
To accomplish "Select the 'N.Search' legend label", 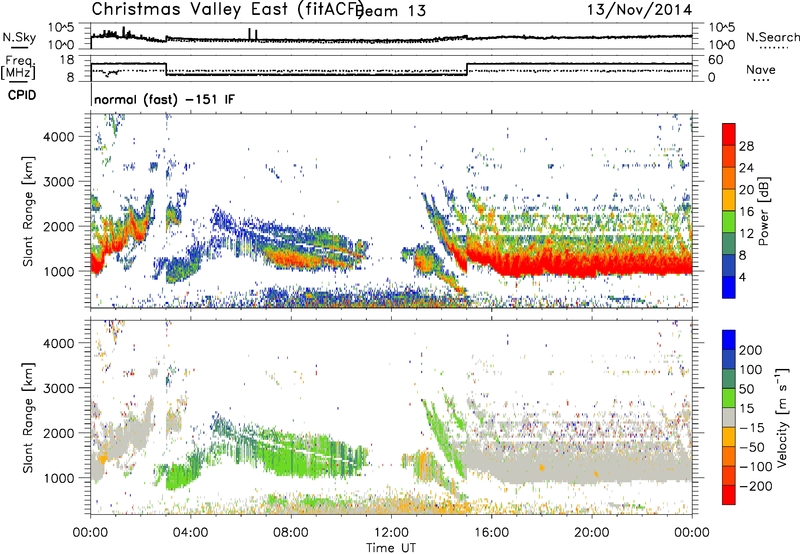I will point(773,37).
